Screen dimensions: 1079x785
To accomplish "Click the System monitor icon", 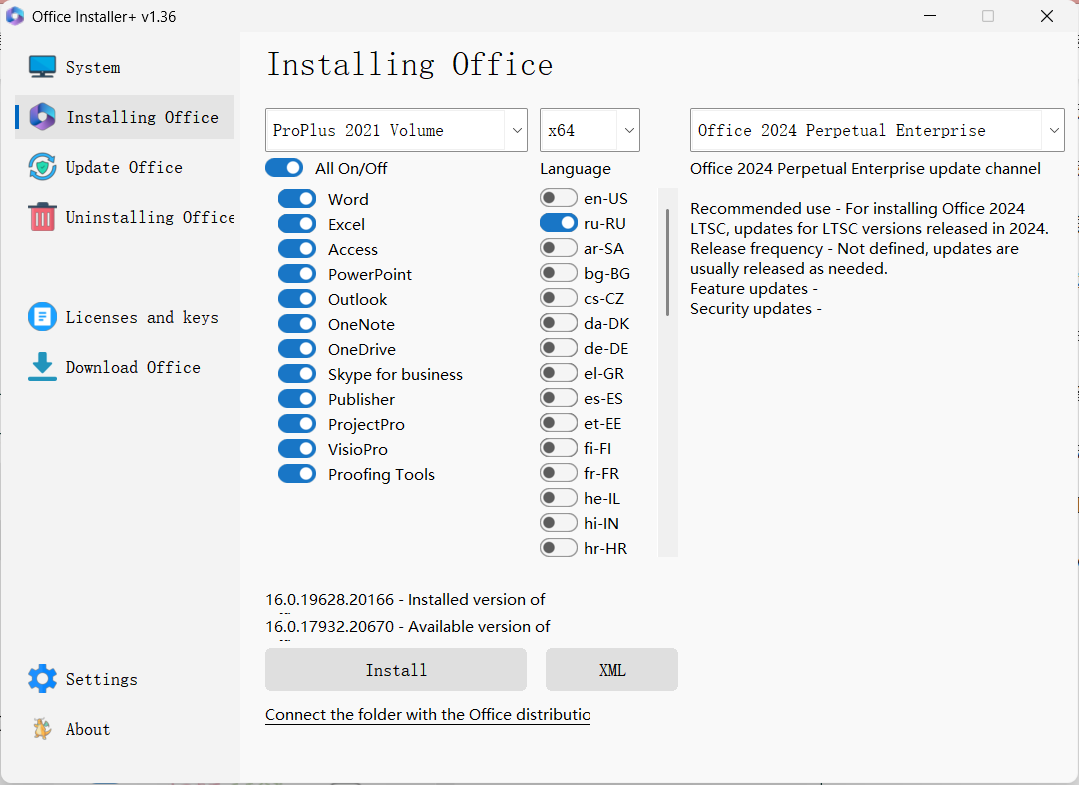I will (x=42, y=67).
